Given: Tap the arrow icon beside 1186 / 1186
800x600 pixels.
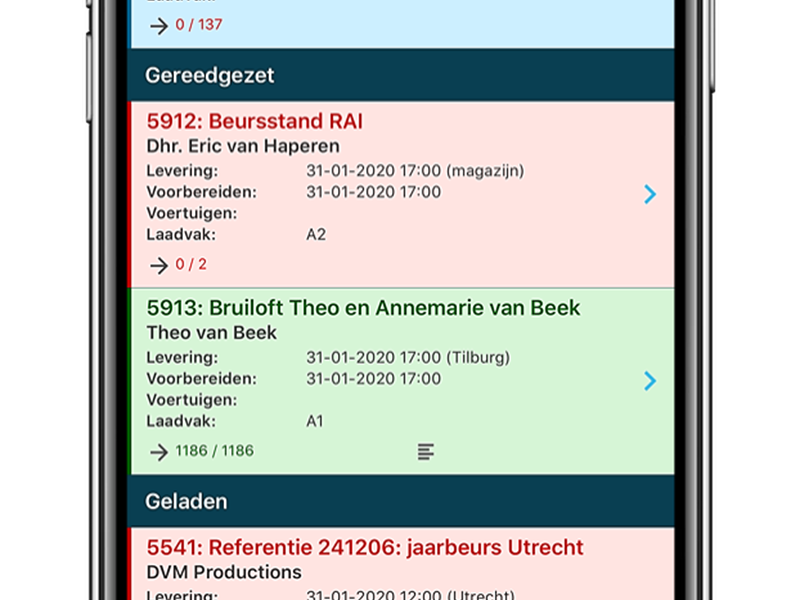Looking at the screenshot, I should pyautogui.click(x=158, y=451).
